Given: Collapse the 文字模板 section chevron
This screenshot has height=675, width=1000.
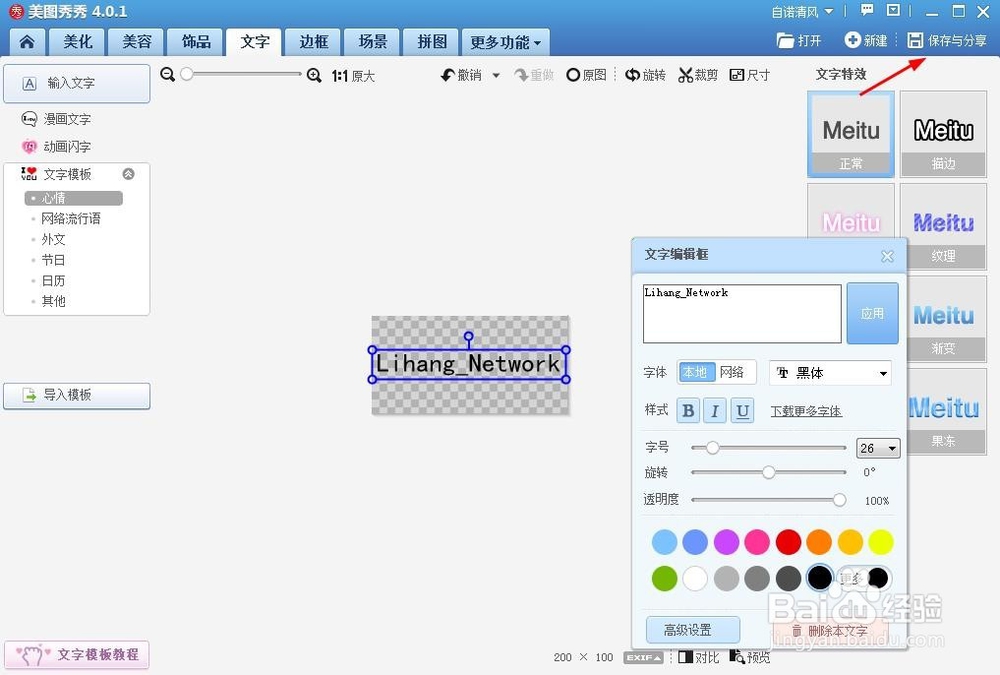Looking at the screenshot, I should point(128,174).
